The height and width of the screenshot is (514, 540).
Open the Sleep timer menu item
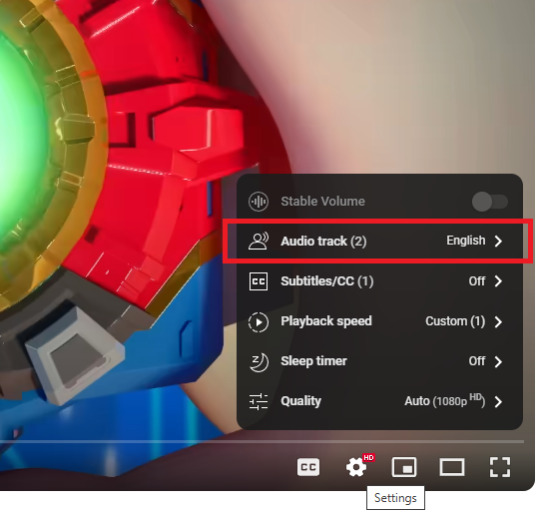(380, 361)
